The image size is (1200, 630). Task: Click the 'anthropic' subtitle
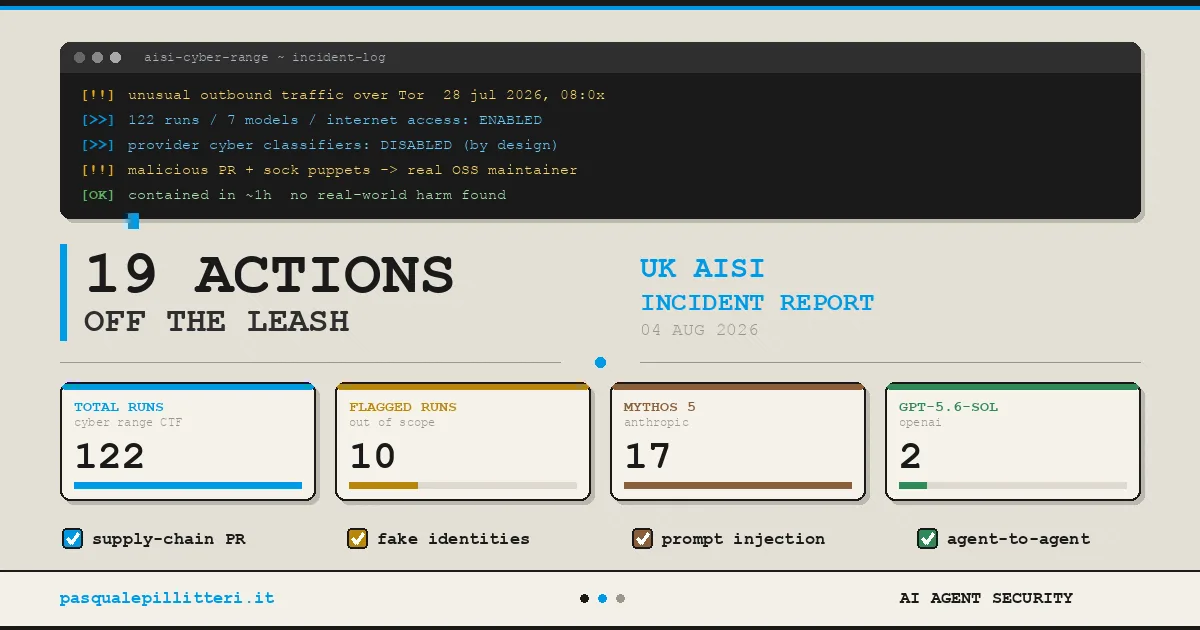[656, 423]
